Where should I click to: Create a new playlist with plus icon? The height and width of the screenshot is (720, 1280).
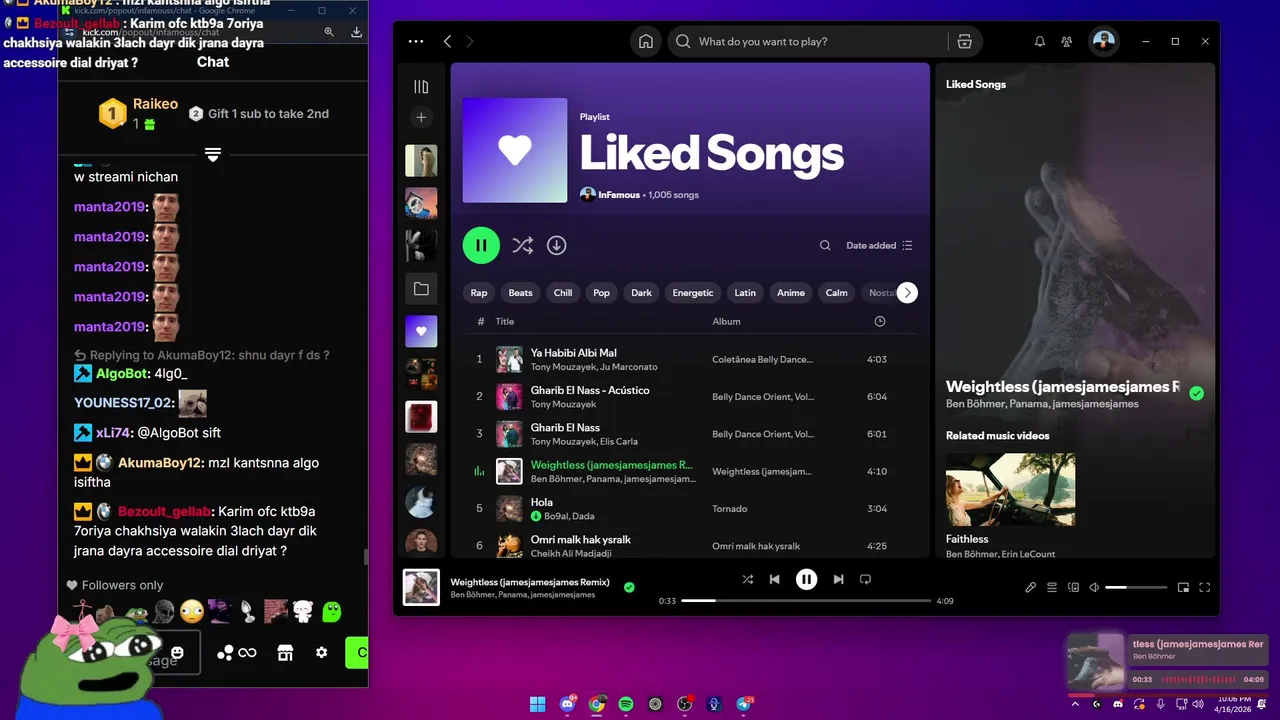pyautogui.click(x=421, y=117)
